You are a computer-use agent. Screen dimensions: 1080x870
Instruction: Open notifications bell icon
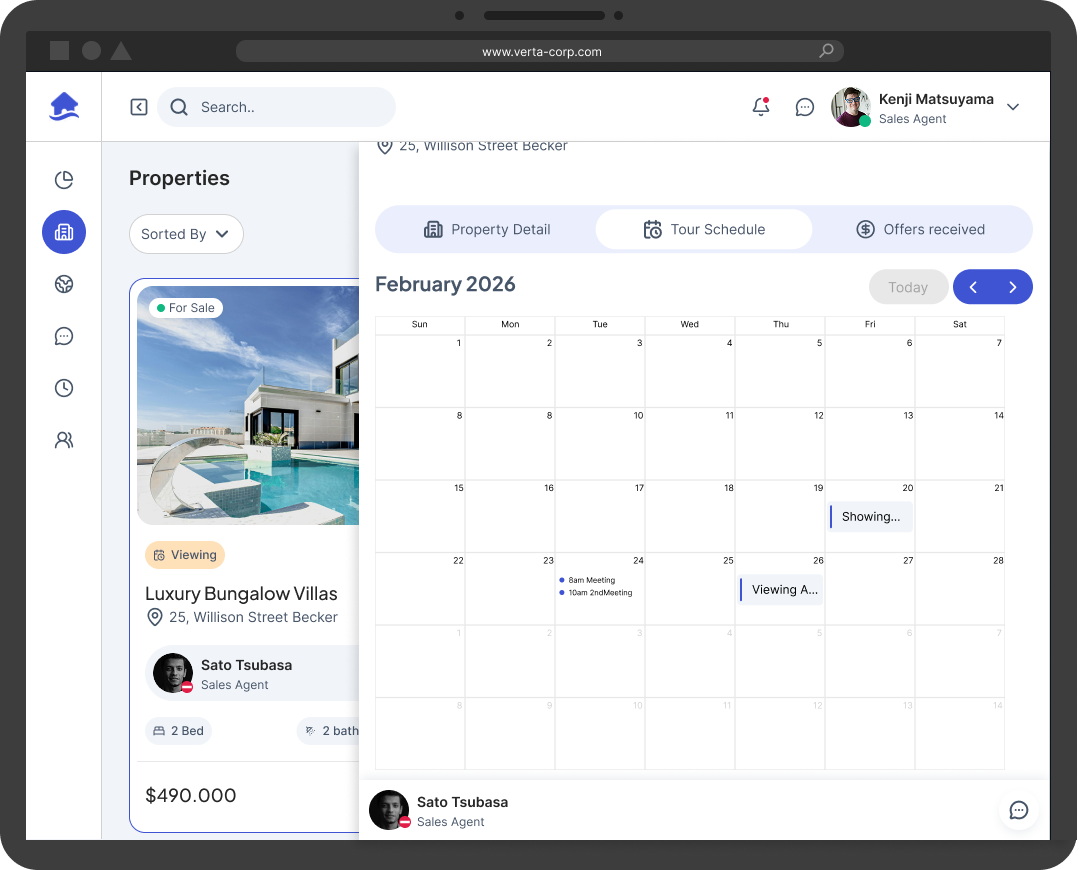761,107
